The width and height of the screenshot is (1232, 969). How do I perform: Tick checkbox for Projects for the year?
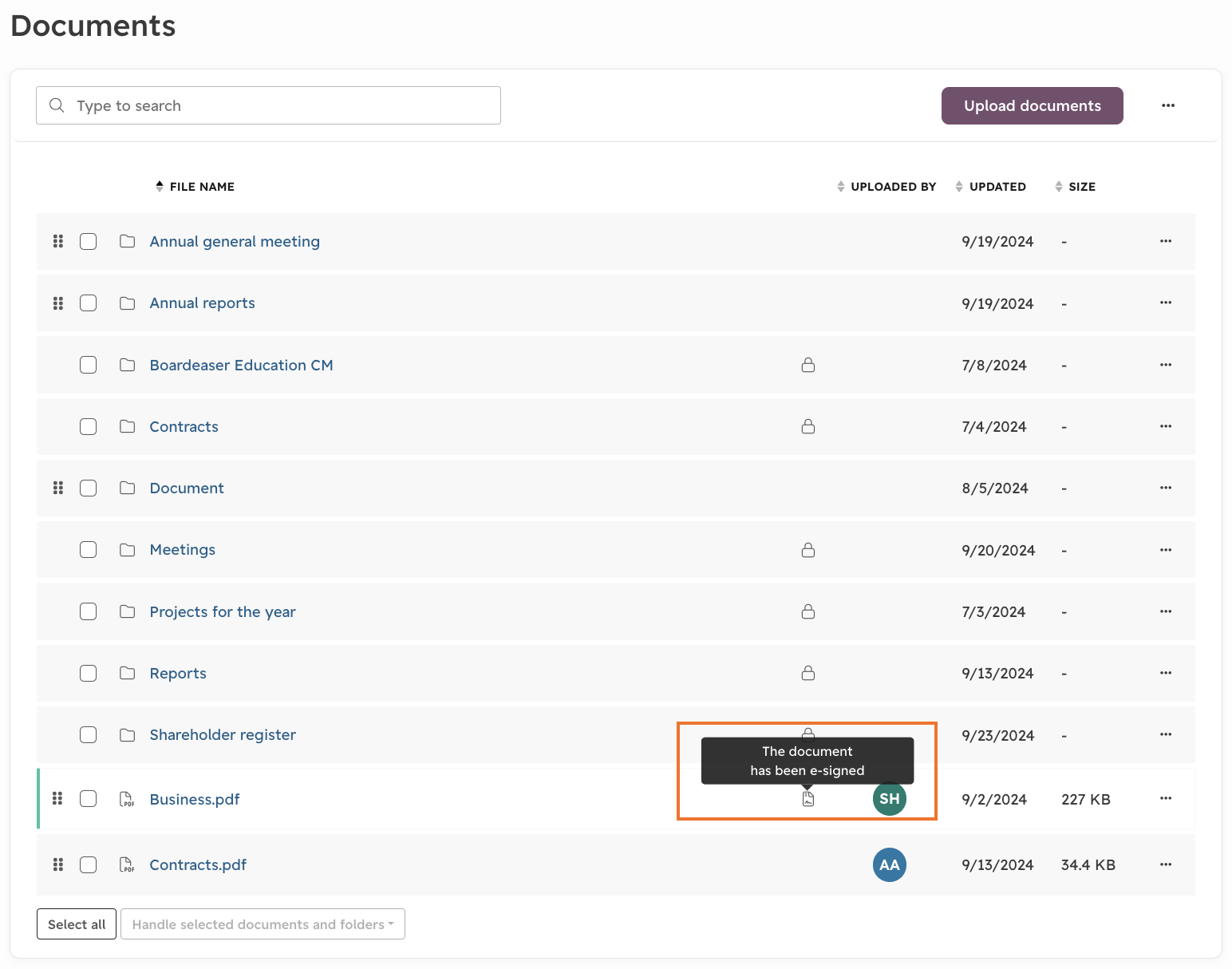[89, 611]
